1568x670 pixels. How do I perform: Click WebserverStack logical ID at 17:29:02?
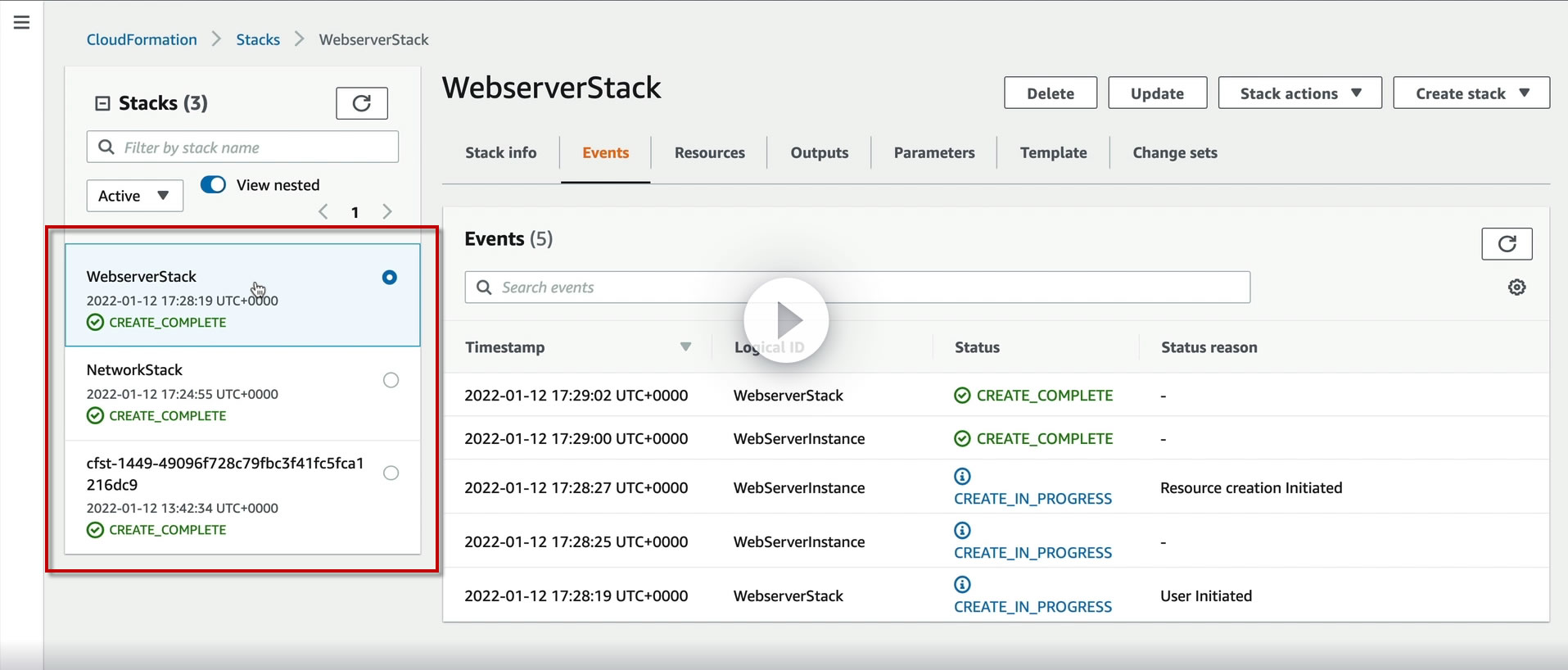pyautogui.click(x=789, y=396)
